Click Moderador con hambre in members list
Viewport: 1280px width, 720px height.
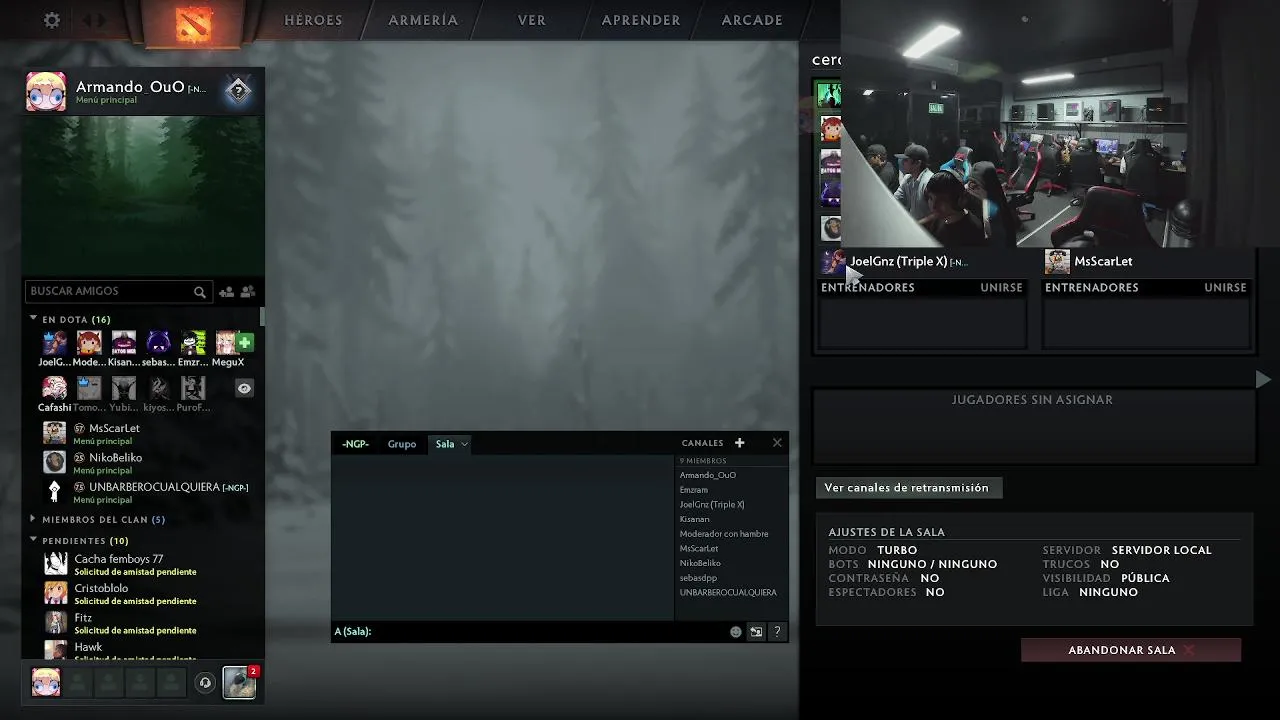click(724, 534)
